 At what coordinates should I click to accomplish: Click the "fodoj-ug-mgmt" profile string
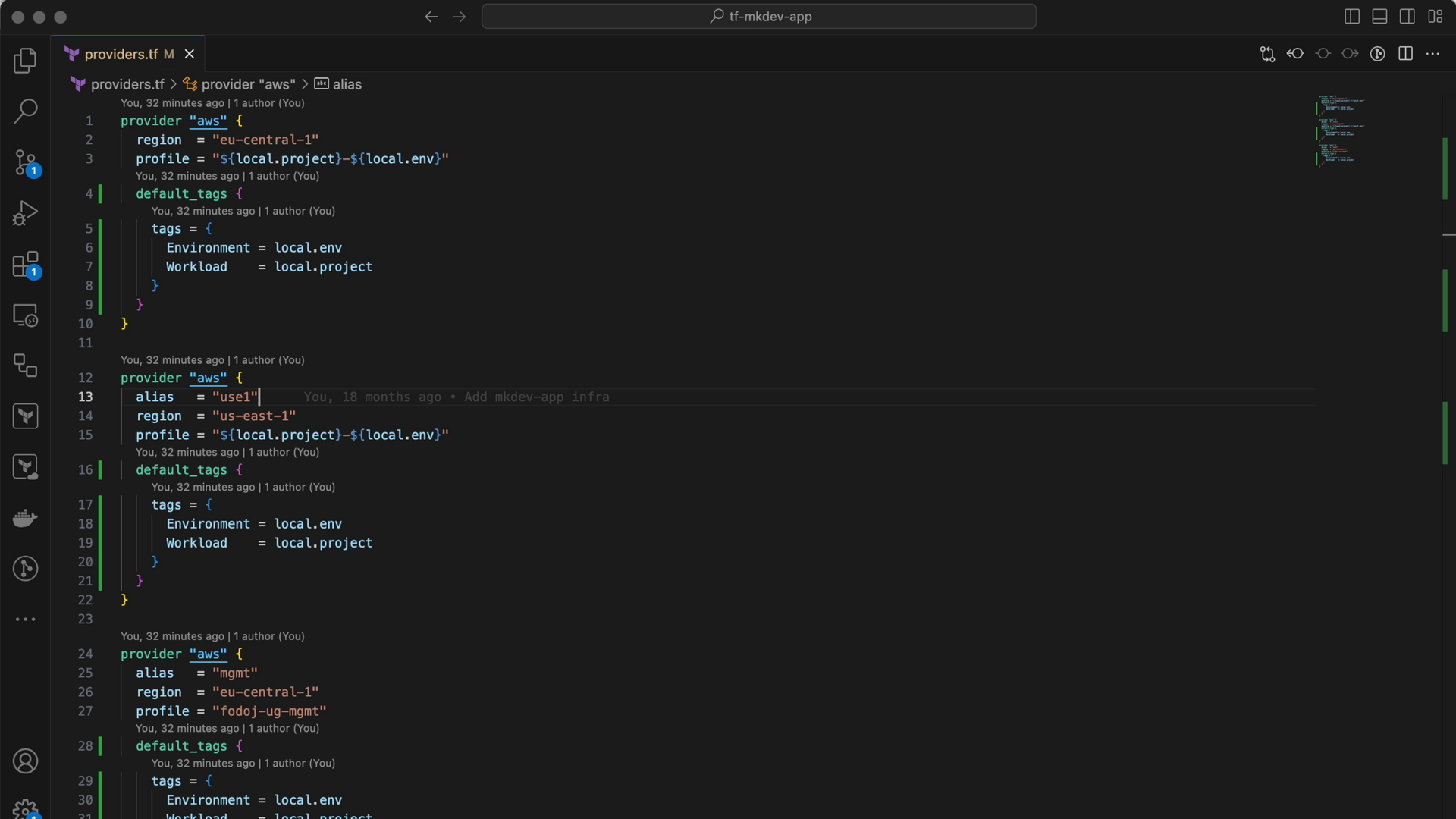point(269,711)
